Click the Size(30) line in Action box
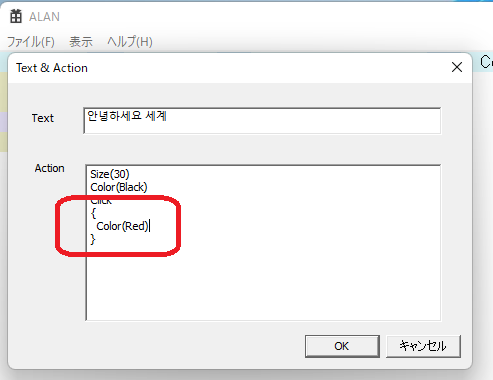Image resolution: width=493 pixels, height=380 pixels. tap(110, 174)
